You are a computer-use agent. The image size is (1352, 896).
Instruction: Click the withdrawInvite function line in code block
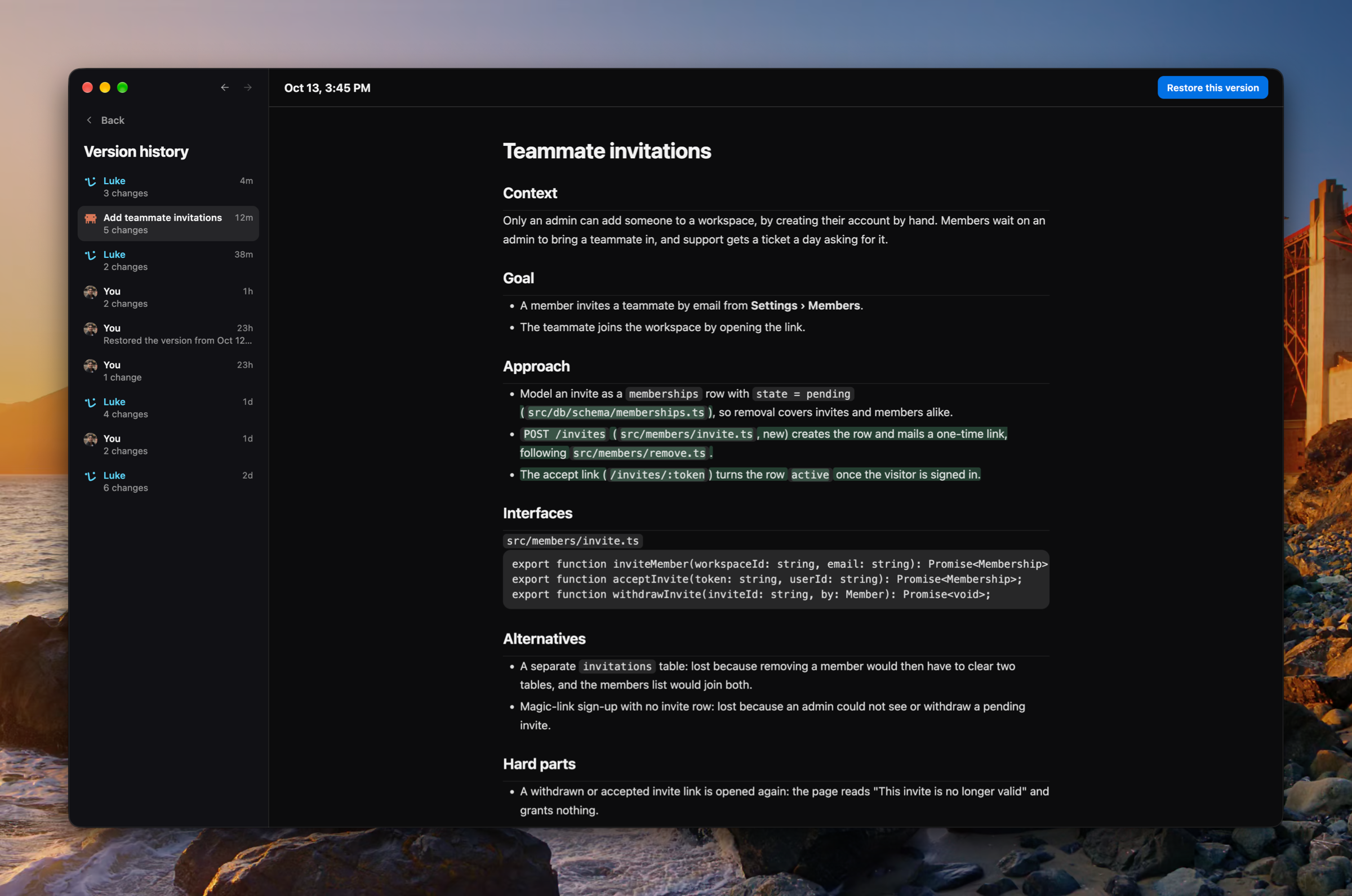(x=751, y=595)
